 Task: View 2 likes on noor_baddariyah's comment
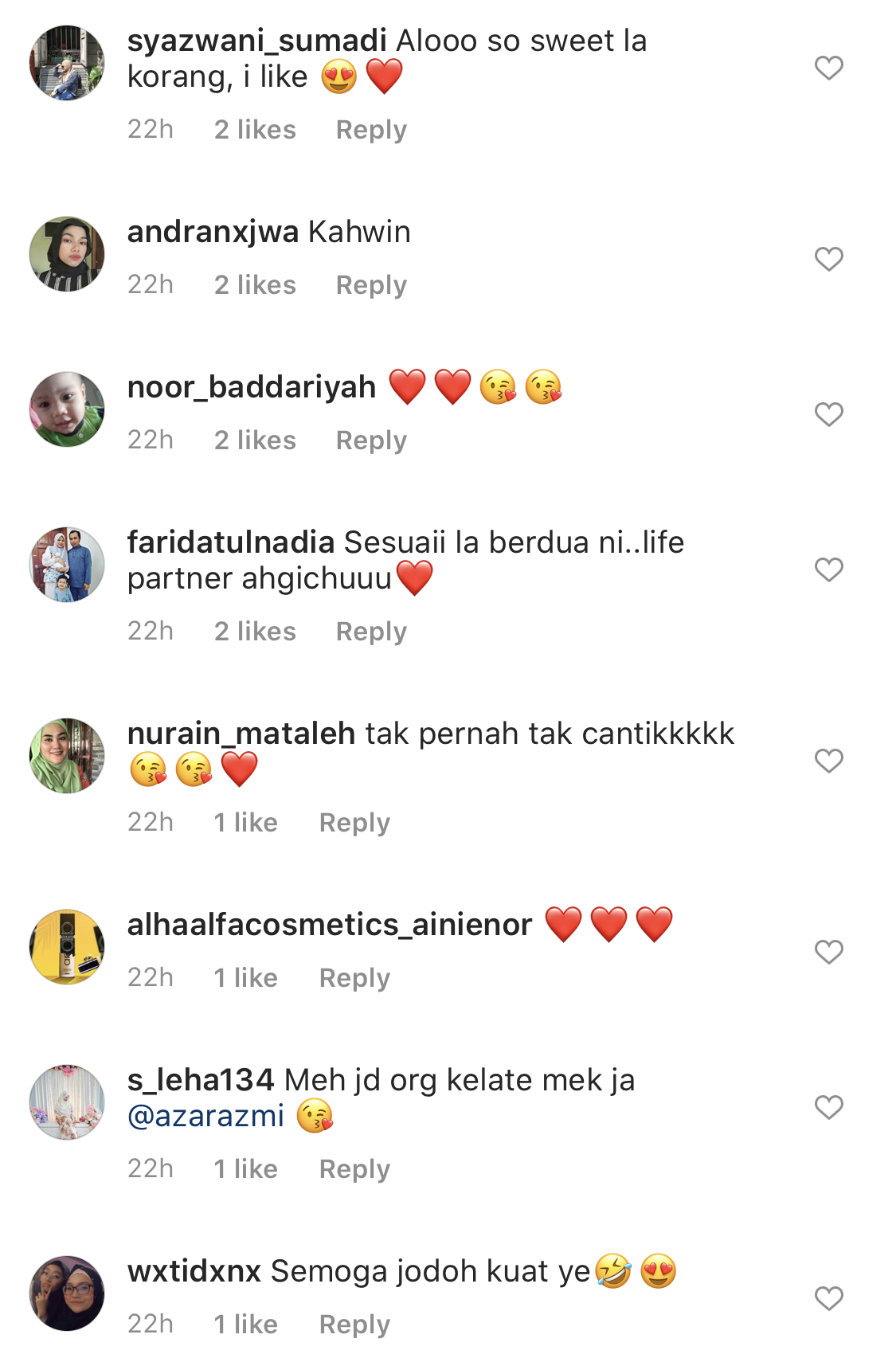(x=255, y=440)
